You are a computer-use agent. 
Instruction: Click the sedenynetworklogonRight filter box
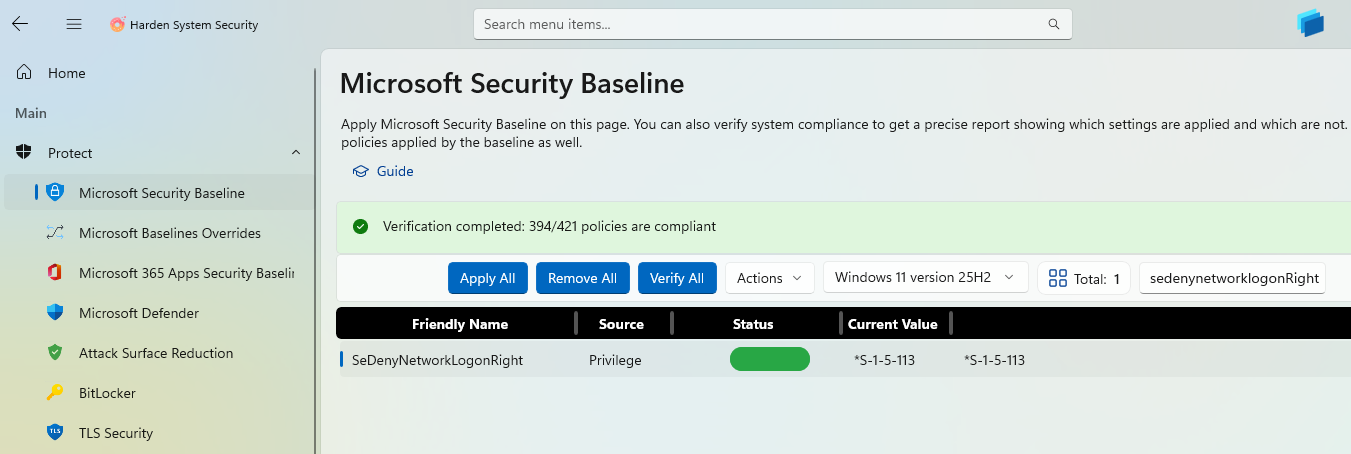(1233, 278)
